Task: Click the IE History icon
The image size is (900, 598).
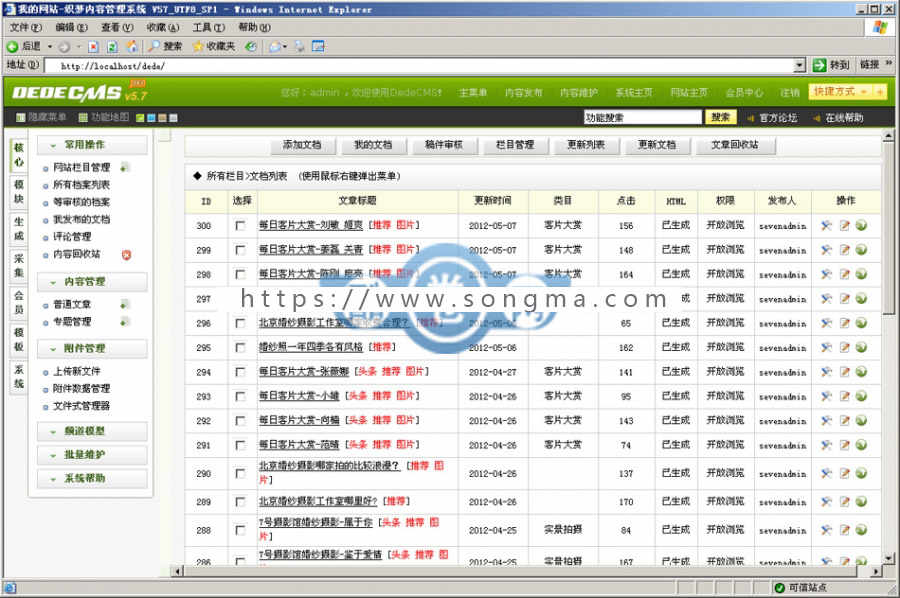Action: (x=251, y=46)
